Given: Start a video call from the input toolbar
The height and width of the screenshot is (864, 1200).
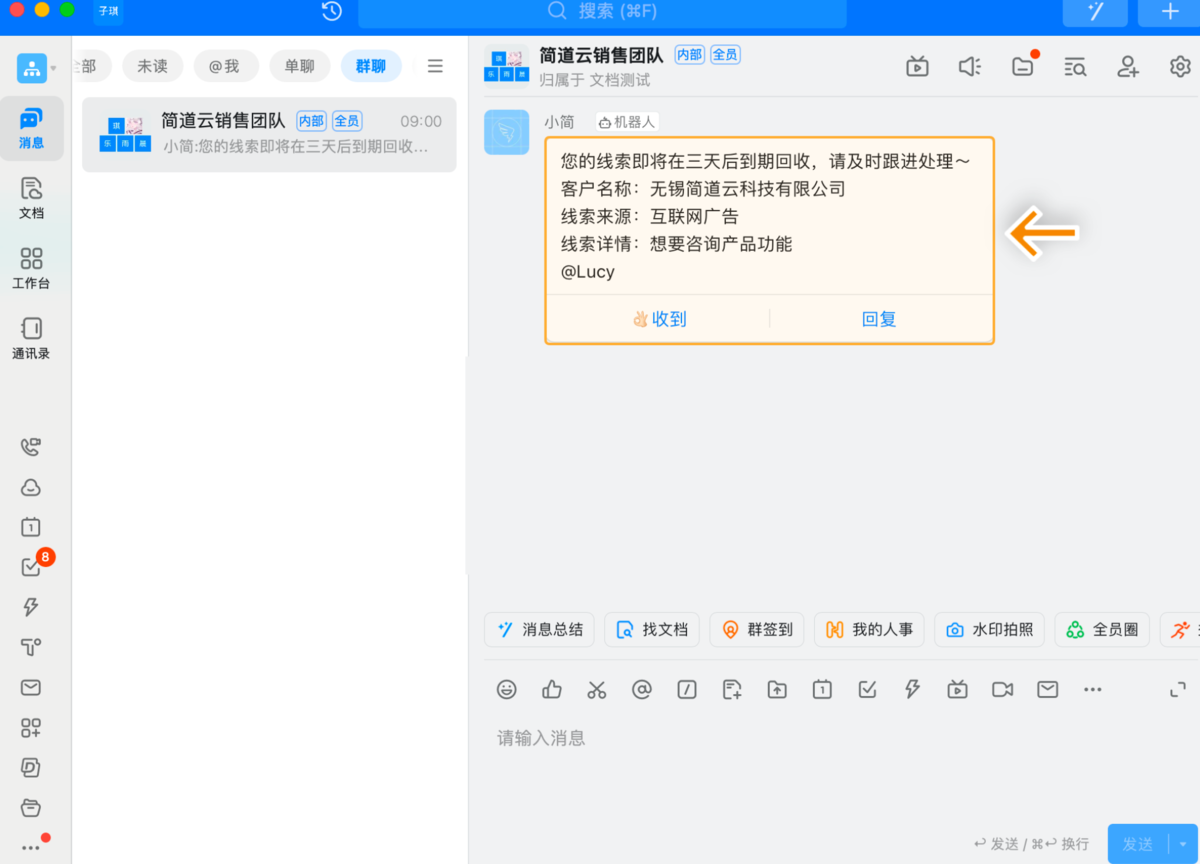Looking at the screenshot, I should point(1002,689).
